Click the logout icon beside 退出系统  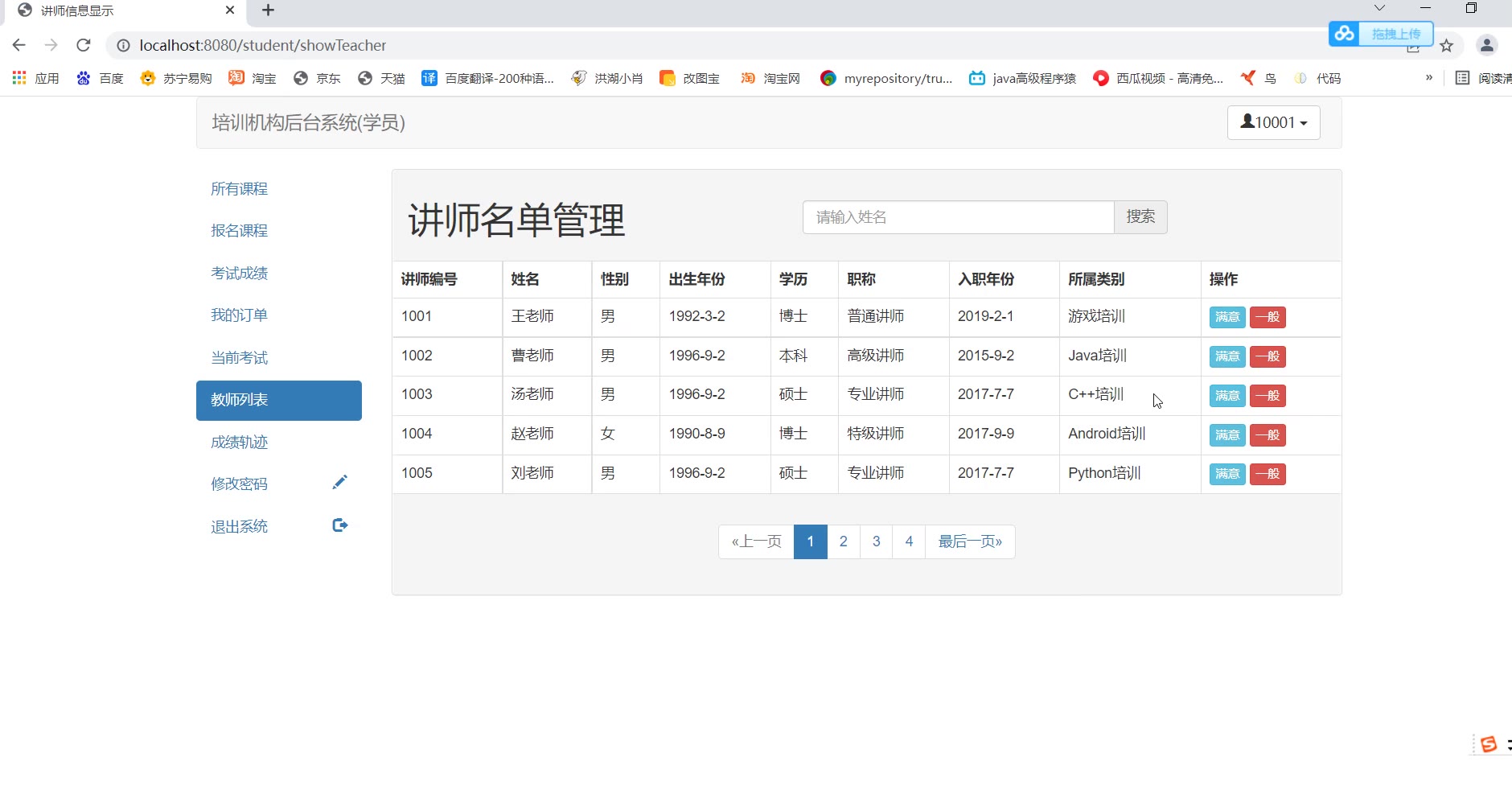pyautogui.click(x=339, y=525)
